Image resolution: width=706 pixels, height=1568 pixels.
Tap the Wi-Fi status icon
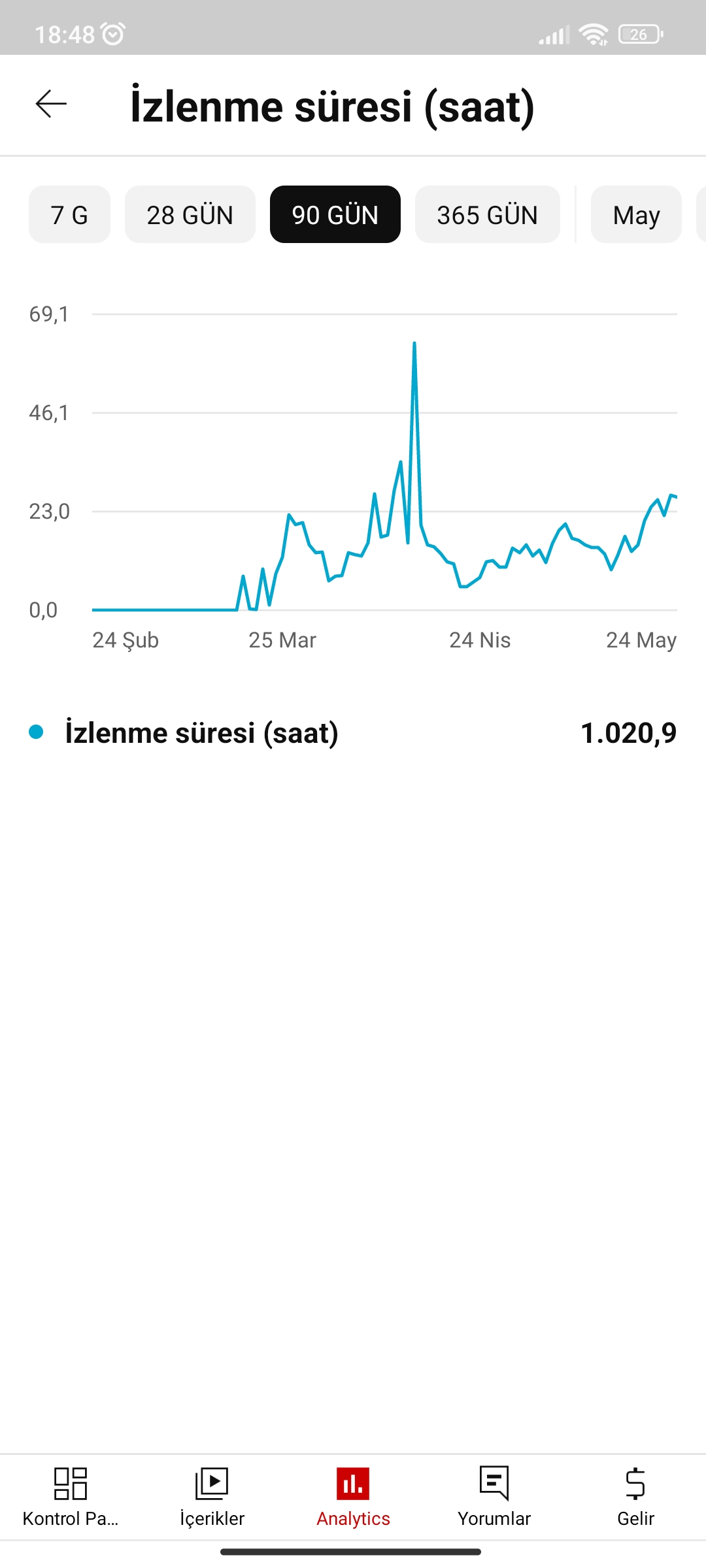594,34
